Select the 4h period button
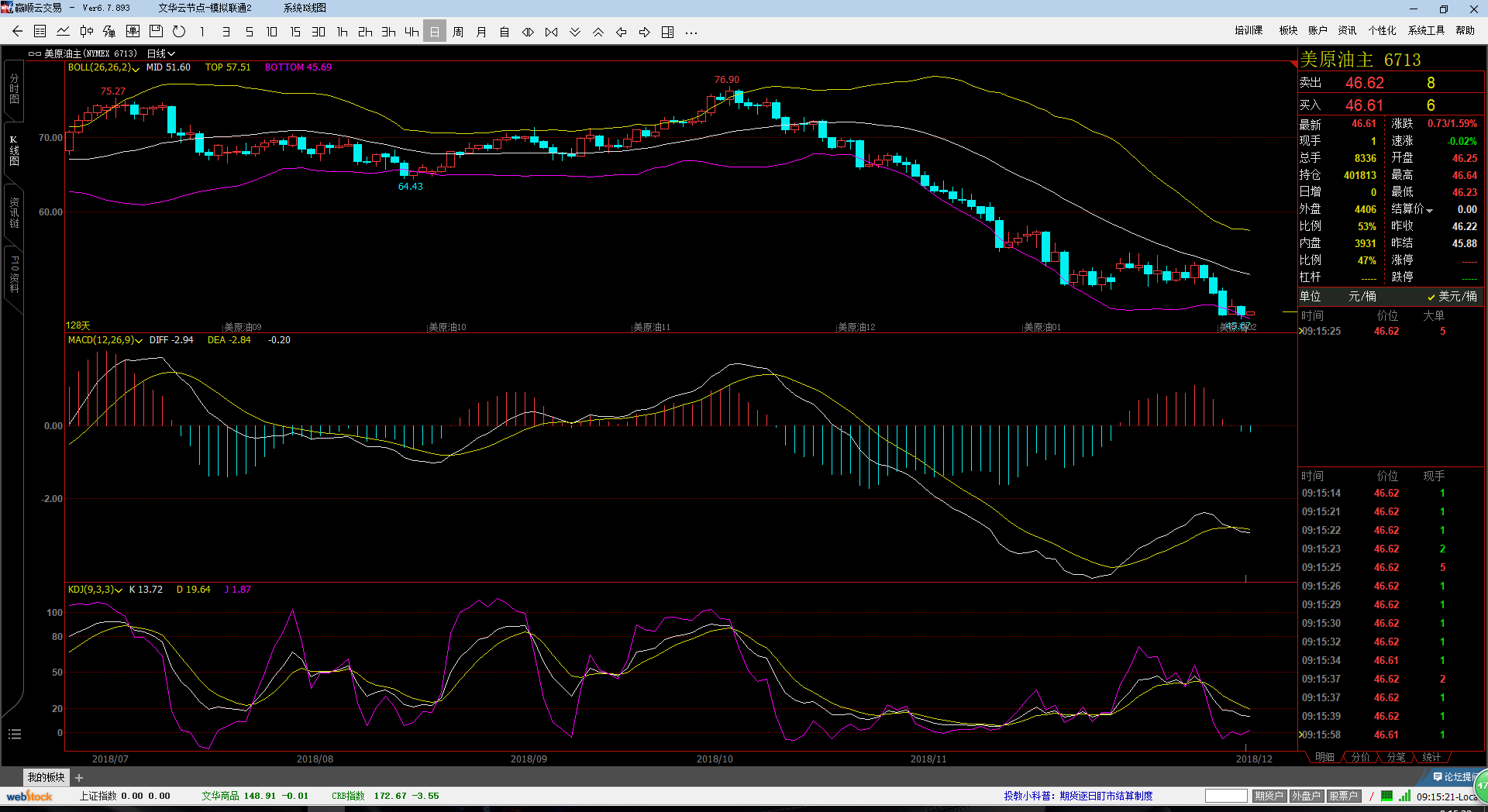This screenshot has height=812, width=1488. click(412, 32)
